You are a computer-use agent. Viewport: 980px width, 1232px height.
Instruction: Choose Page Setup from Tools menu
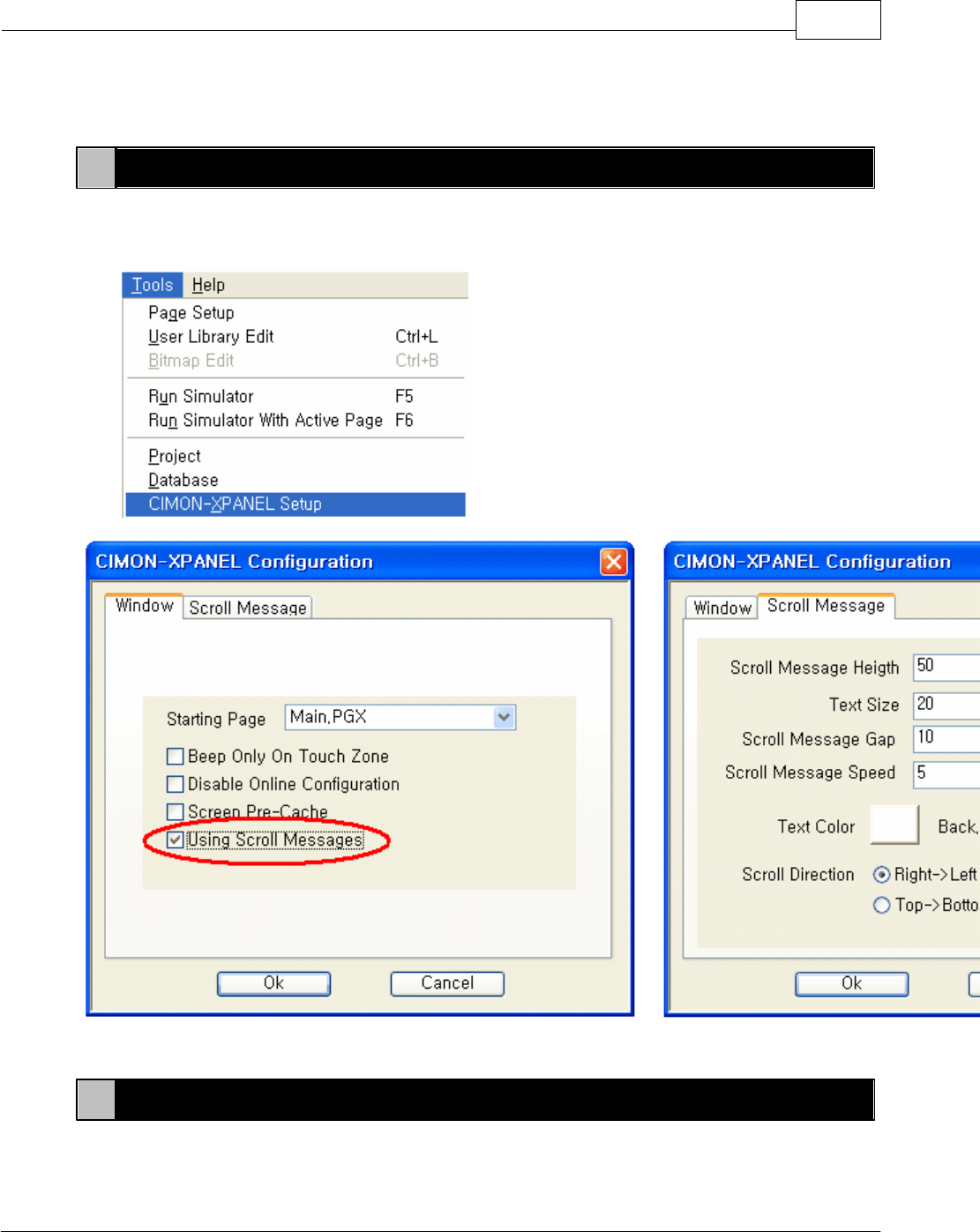(x=191, y=312)
